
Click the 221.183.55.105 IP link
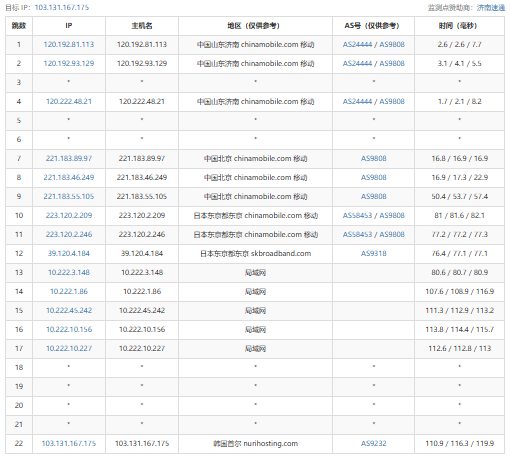[x=69, y=196]
